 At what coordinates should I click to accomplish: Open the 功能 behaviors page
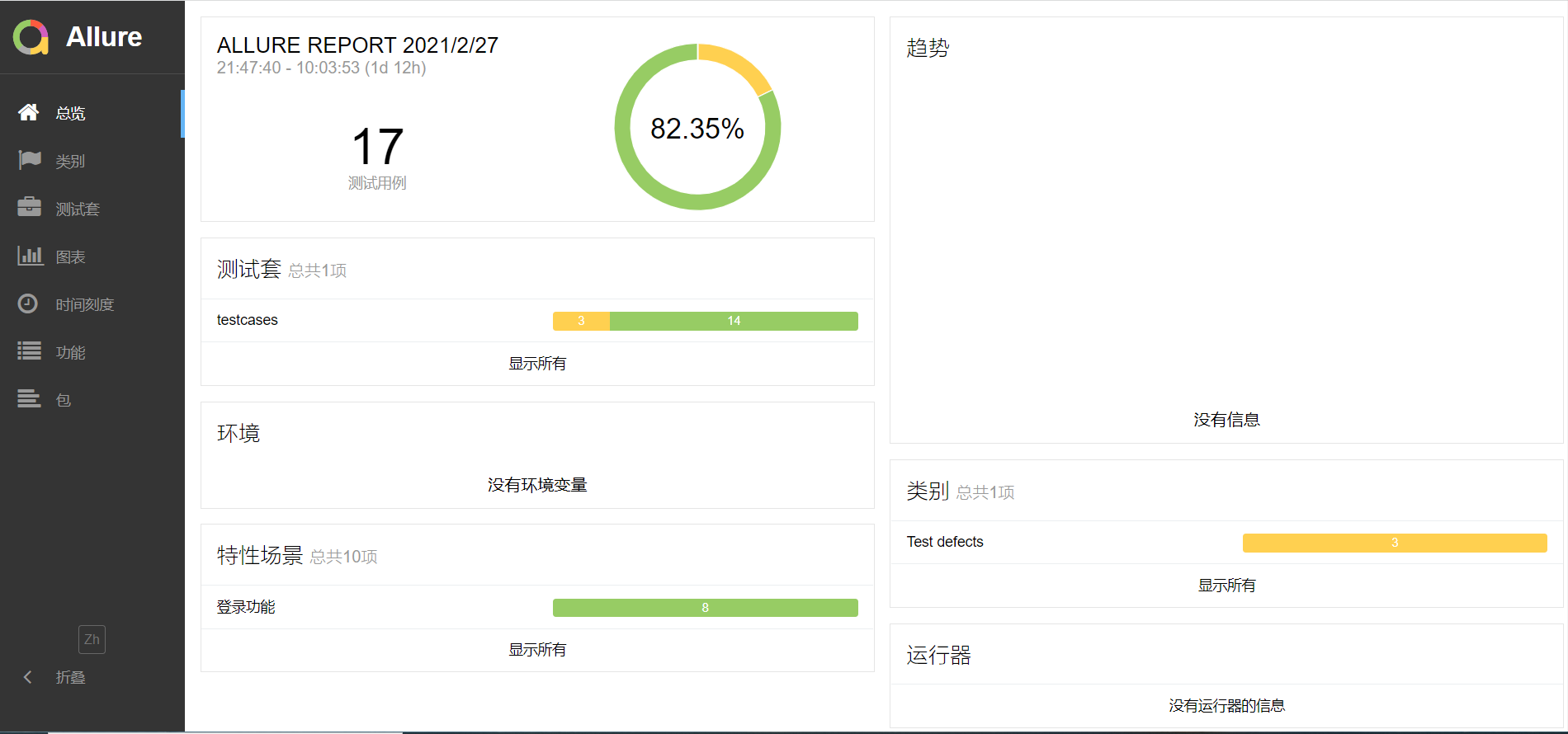click(x=92, y=352)
